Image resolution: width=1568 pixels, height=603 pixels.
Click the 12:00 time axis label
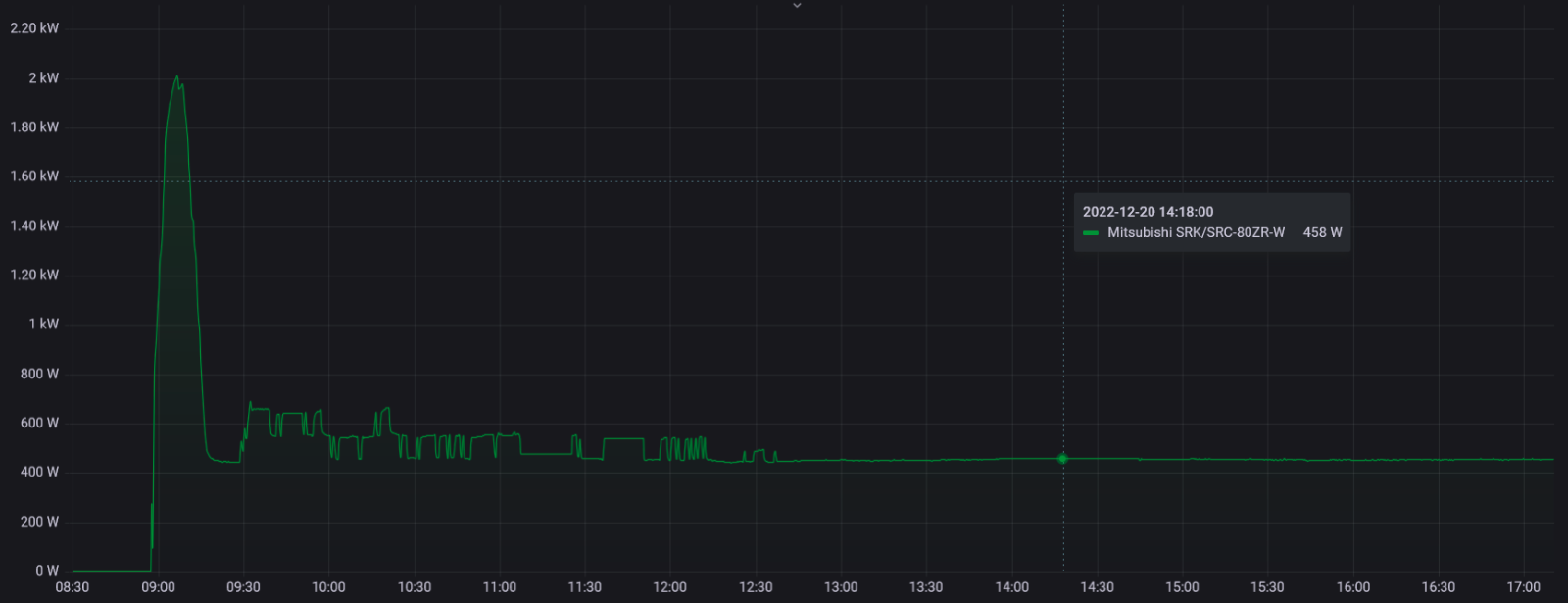tap(670, 587)
